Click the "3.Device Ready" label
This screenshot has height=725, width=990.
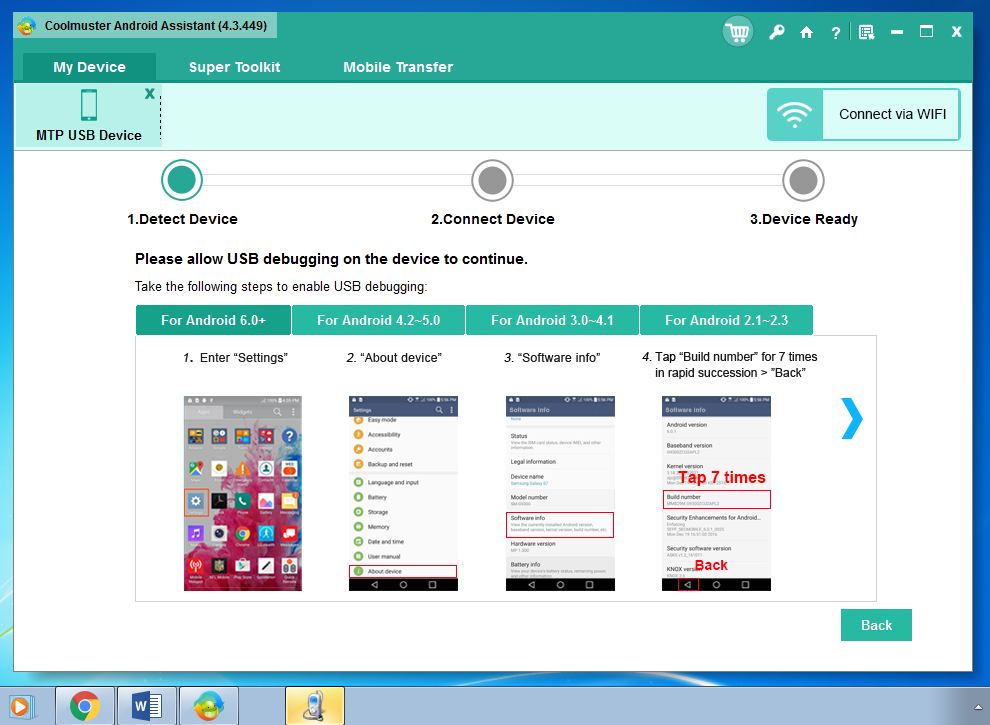click(x=804, y=219)
